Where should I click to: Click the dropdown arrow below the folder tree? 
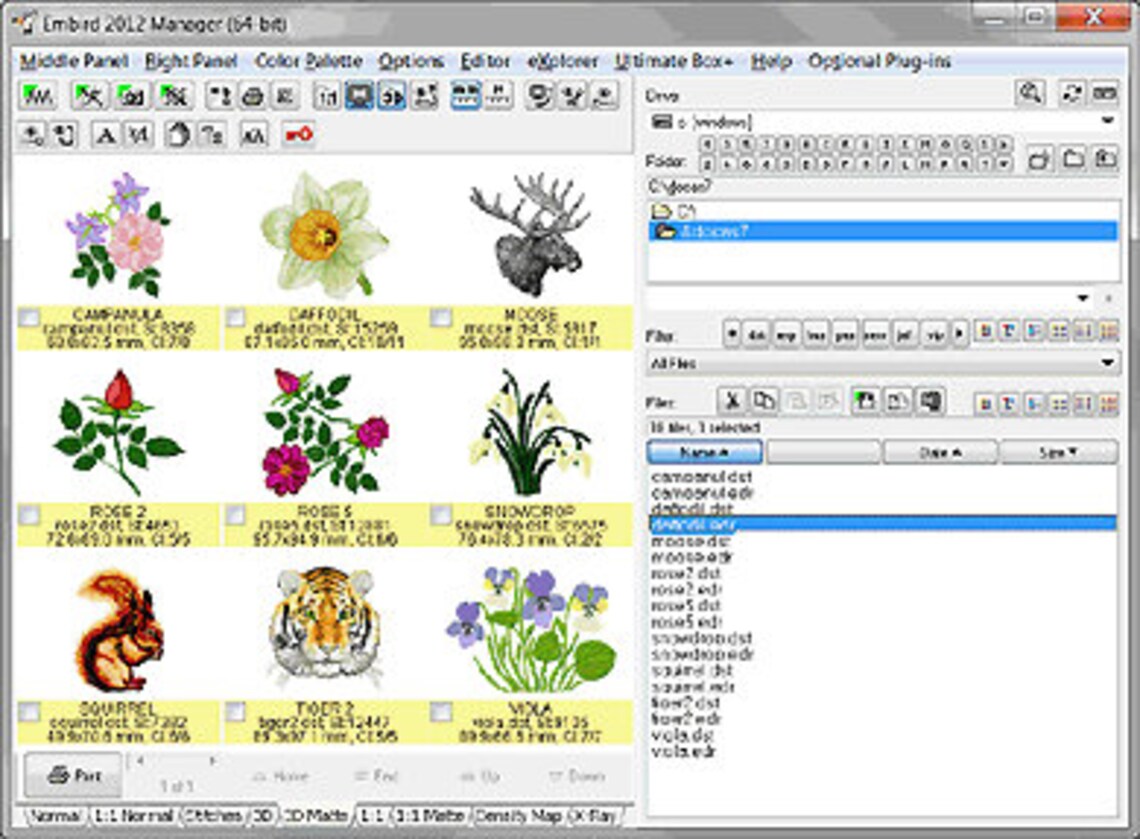[x=1083, y=296]
